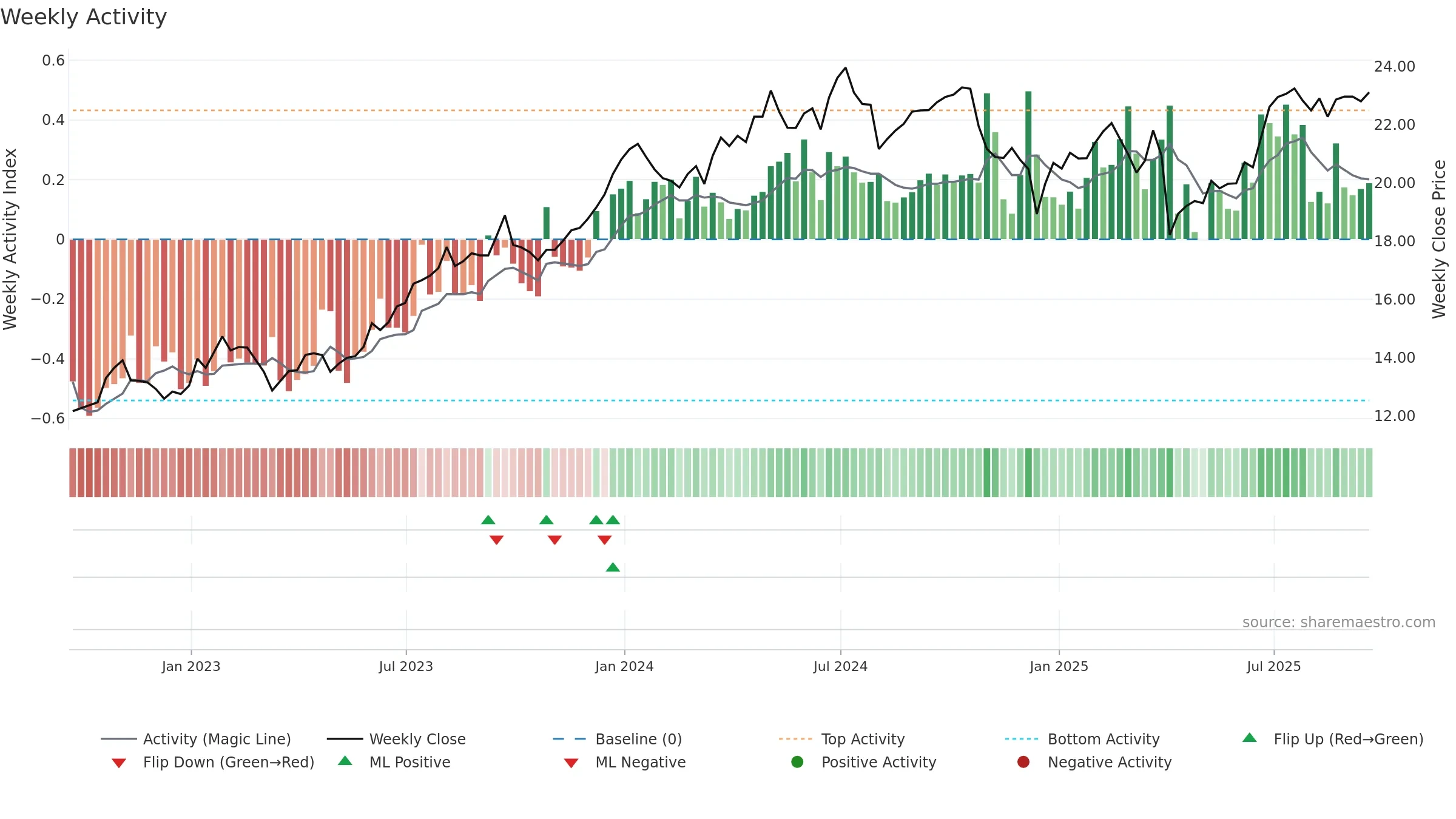Image resolution: width=1456 pixels, height=819 pixels.
Task: Click the 18.00 price axis label
Action: pyautogui.click(x=1395, y=241)
